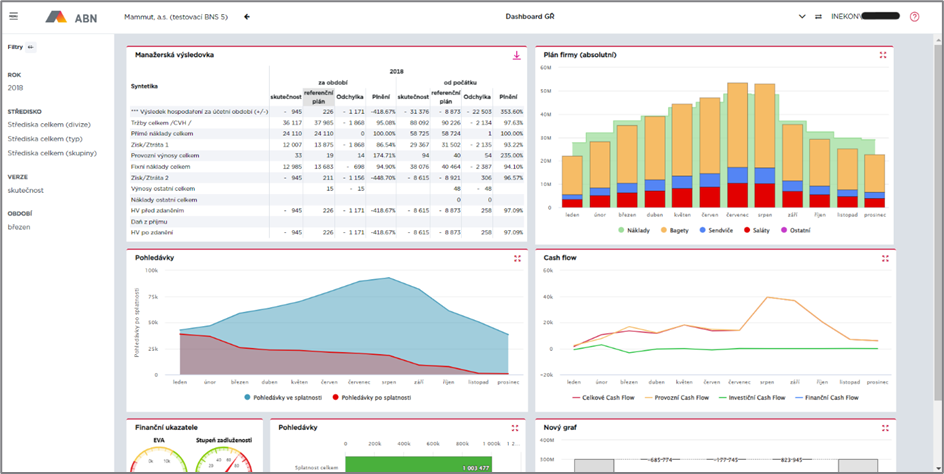
Task: Toggle Náklady legend item
Action: 633,230
